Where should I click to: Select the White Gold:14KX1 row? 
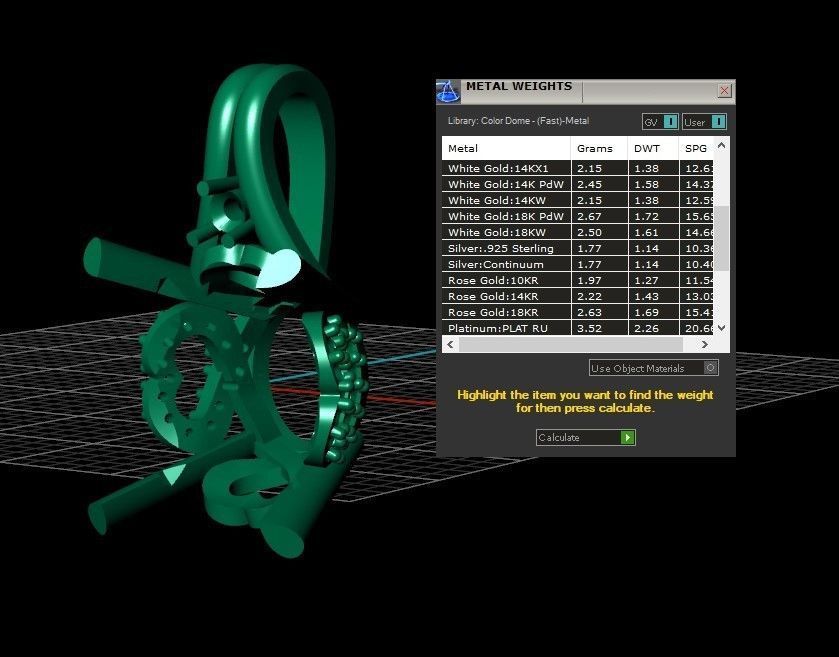[x=578, y=168]
